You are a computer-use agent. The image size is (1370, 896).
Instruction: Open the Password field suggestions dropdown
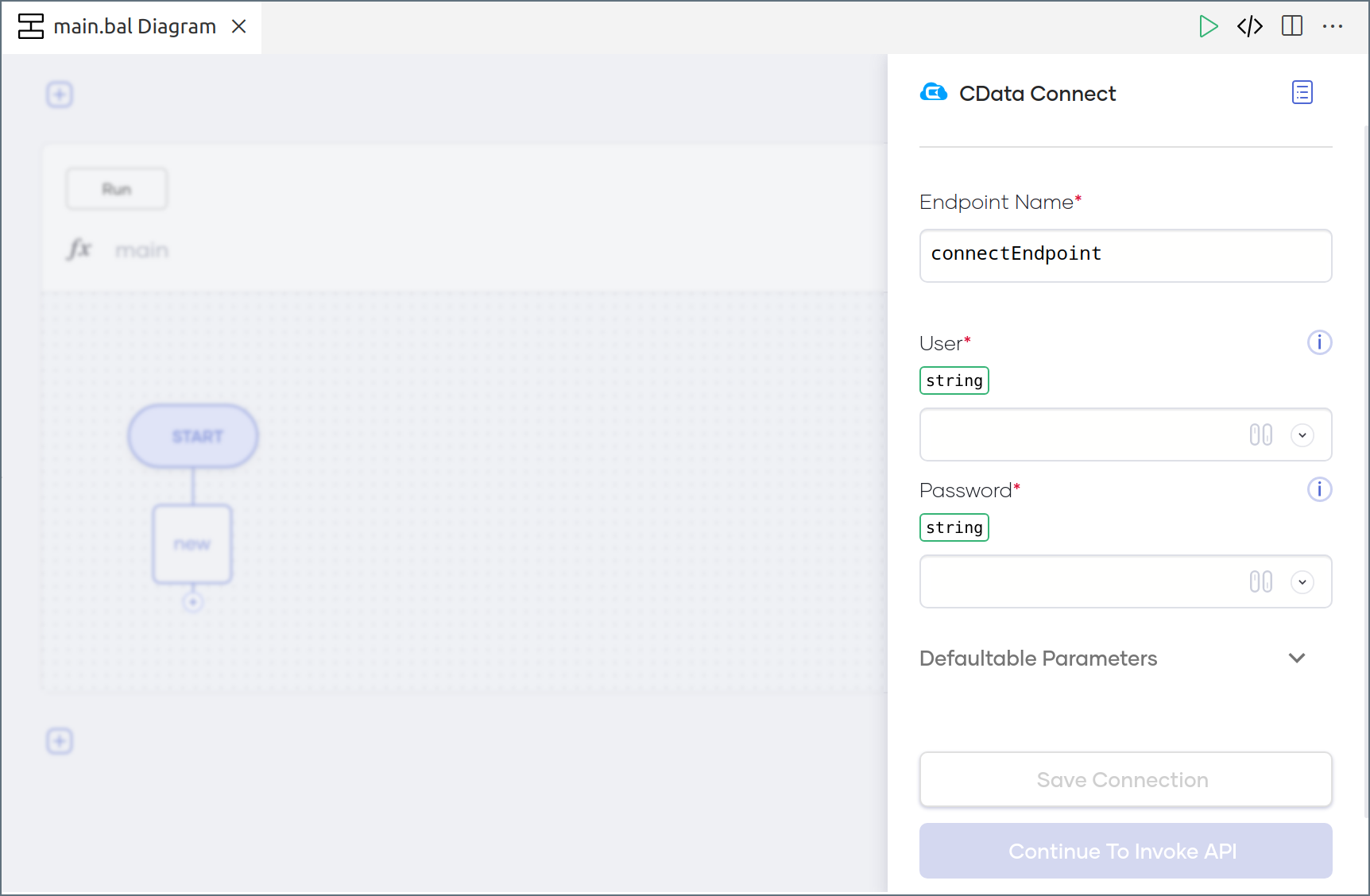click(x=1302, y=582)
